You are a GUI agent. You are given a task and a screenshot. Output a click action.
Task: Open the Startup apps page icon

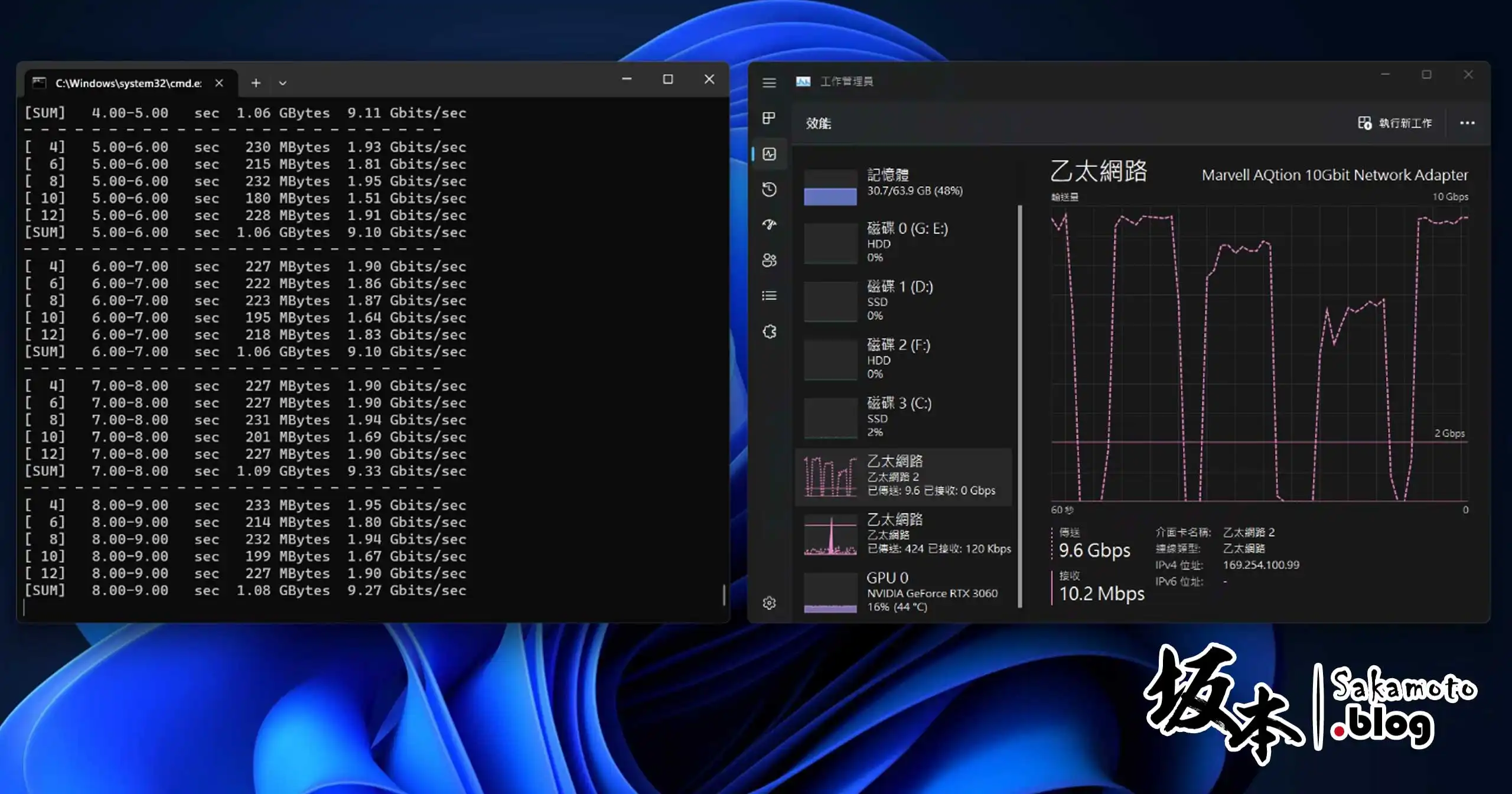(769, 224)
